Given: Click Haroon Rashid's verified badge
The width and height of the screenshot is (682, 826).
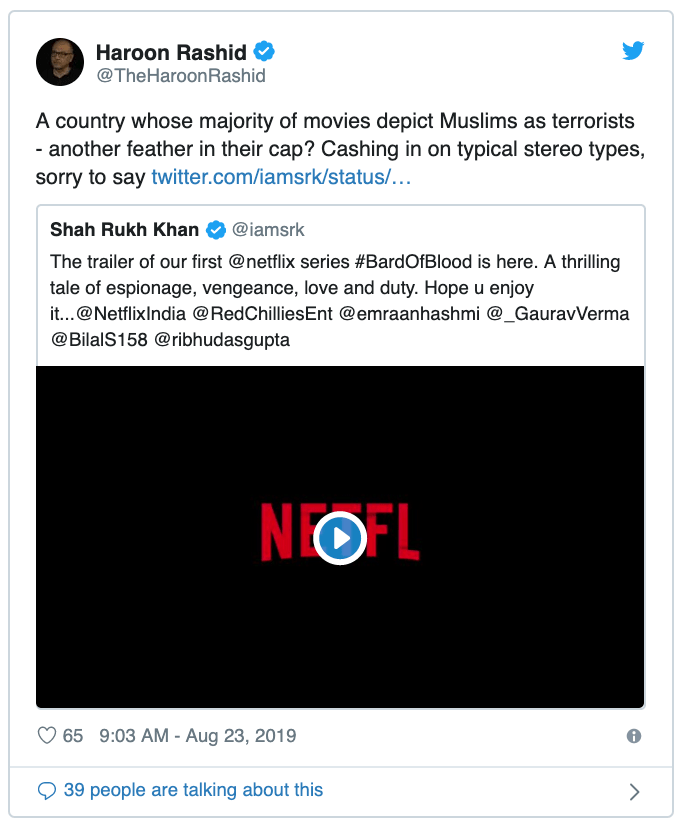Looking at the screenshot, I should [264, 52].
